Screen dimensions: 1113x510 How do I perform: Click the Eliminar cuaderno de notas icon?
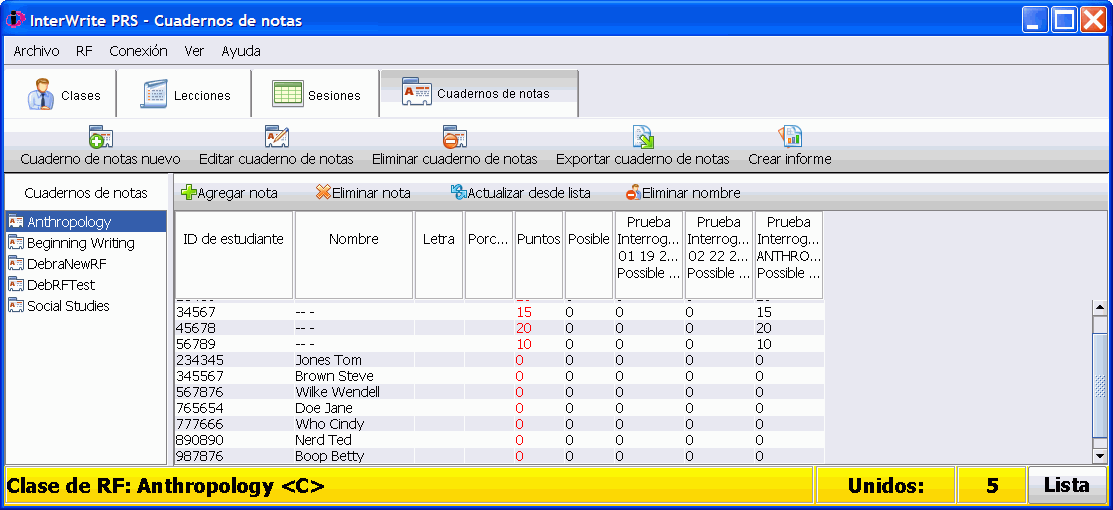(x=454, y=136)
